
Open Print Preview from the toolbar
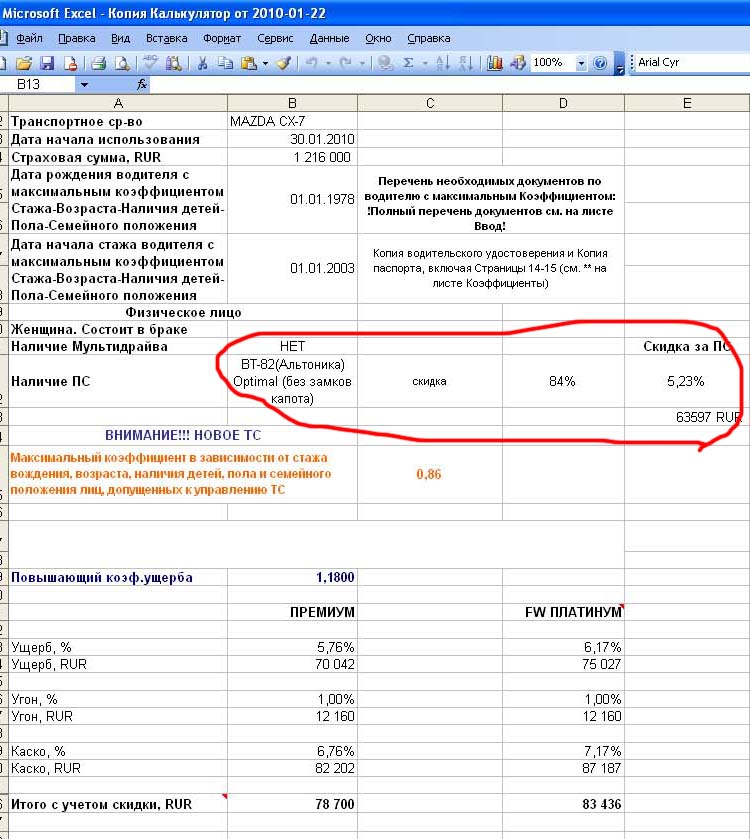tap(123, 63)
